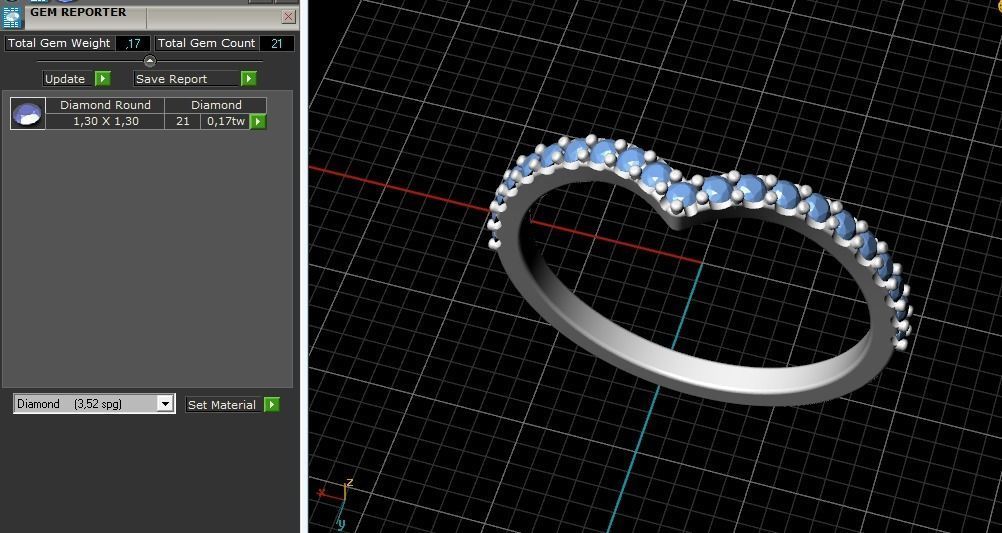Click the '1,30 X 1,30' size cell
The width and height of the screenshot is (1002, 533).
(x=105, y=121)
